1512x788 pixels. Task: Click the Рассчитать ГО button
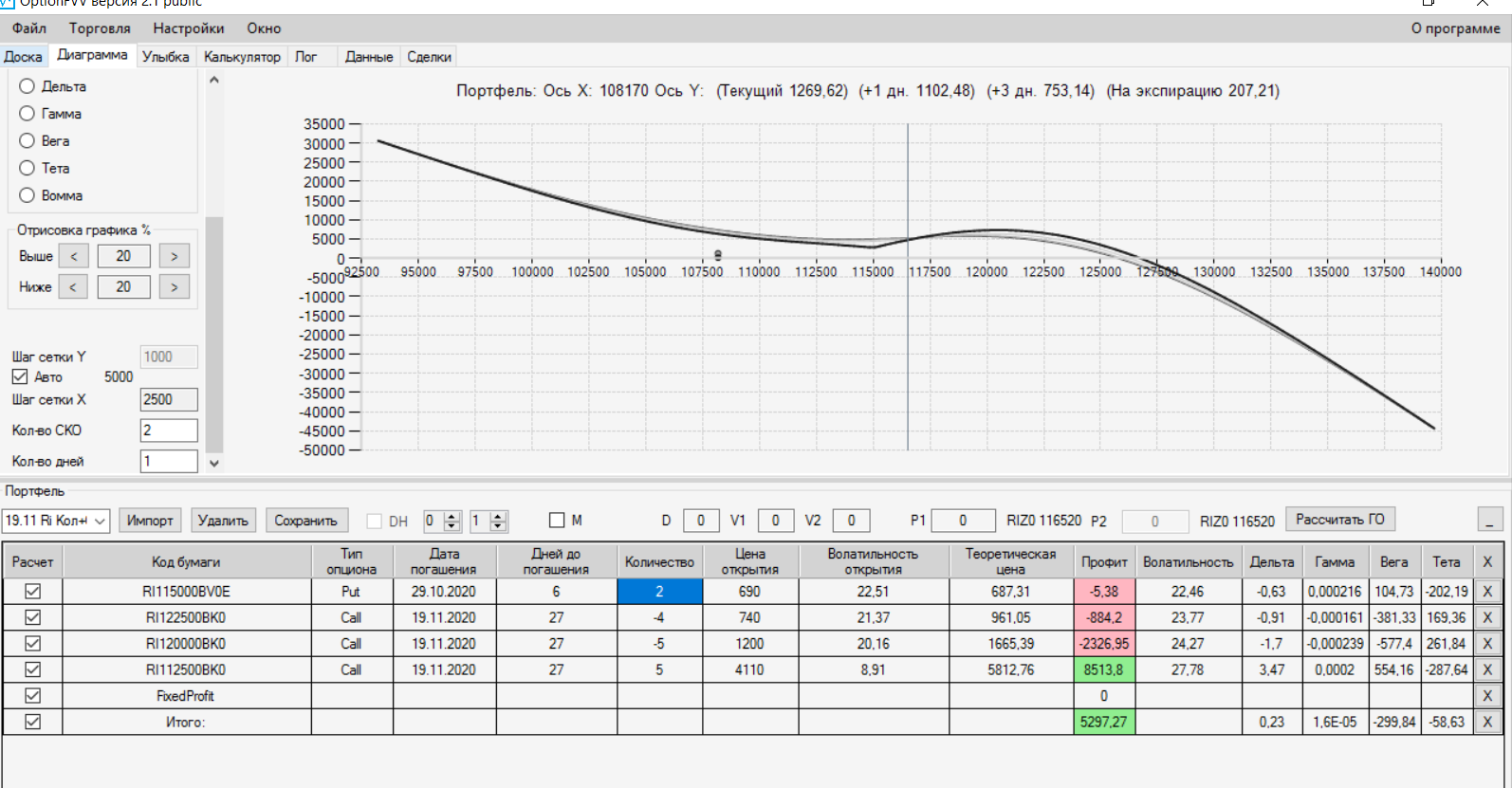[1340, 520]
